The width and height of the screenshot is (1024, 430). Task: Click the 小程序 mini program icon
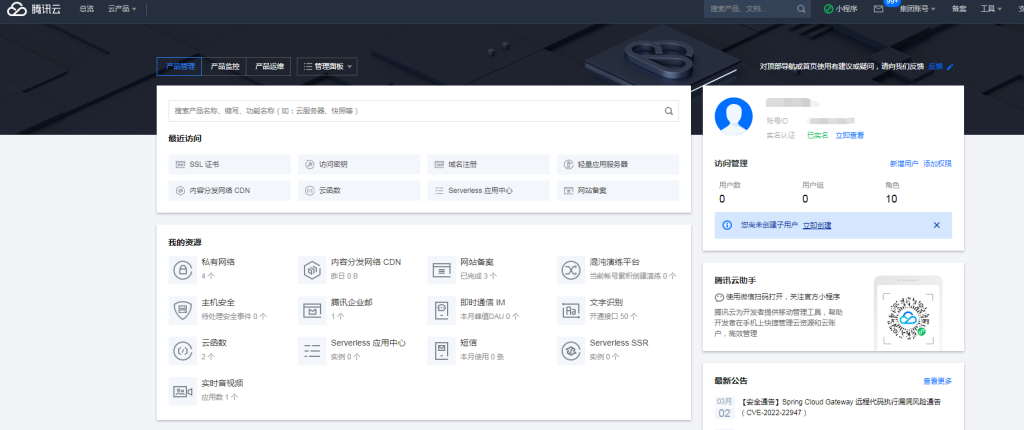828,9
